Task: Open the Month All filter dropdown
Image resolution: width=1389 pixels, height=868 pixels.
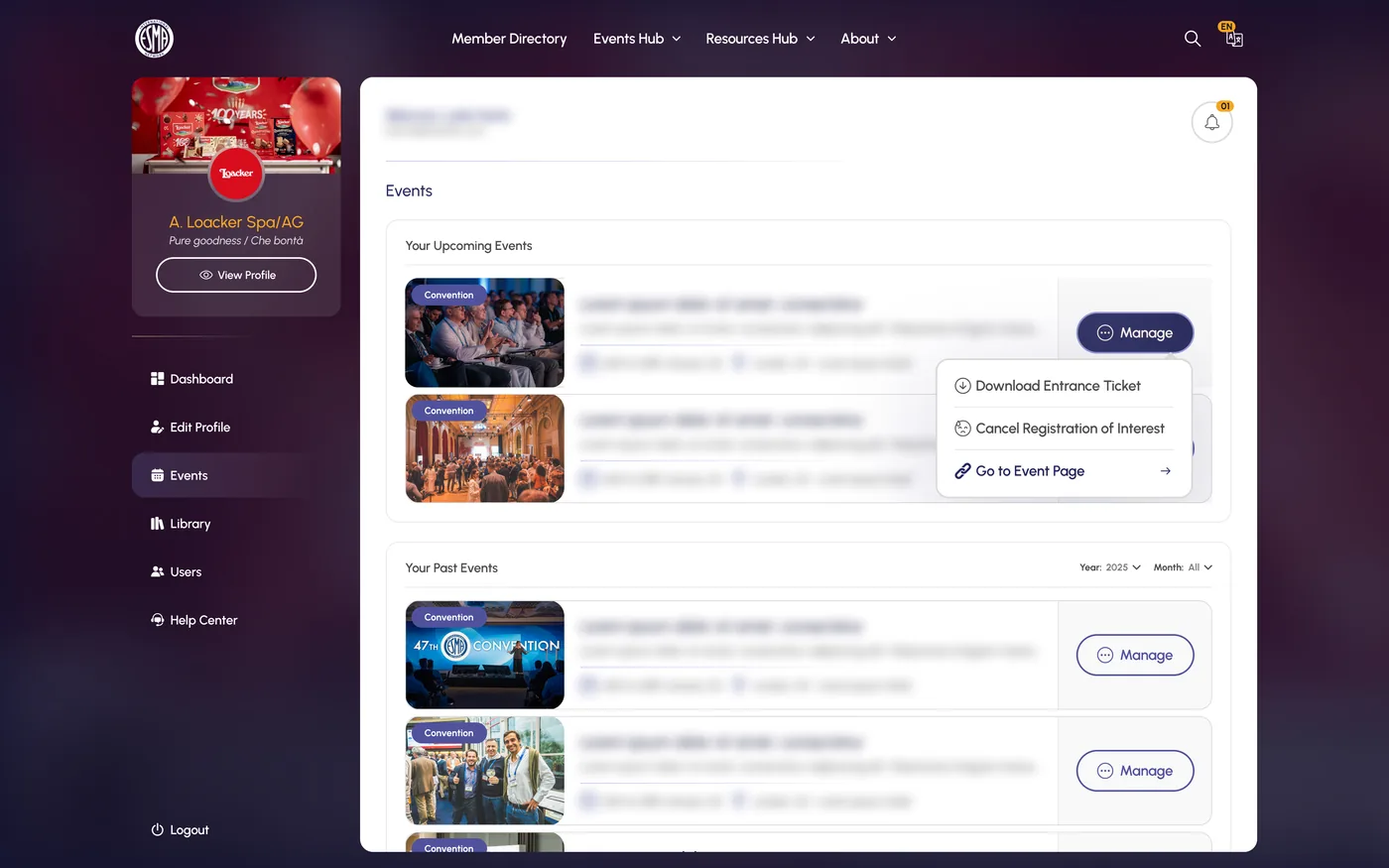Action: point(1183,567)
